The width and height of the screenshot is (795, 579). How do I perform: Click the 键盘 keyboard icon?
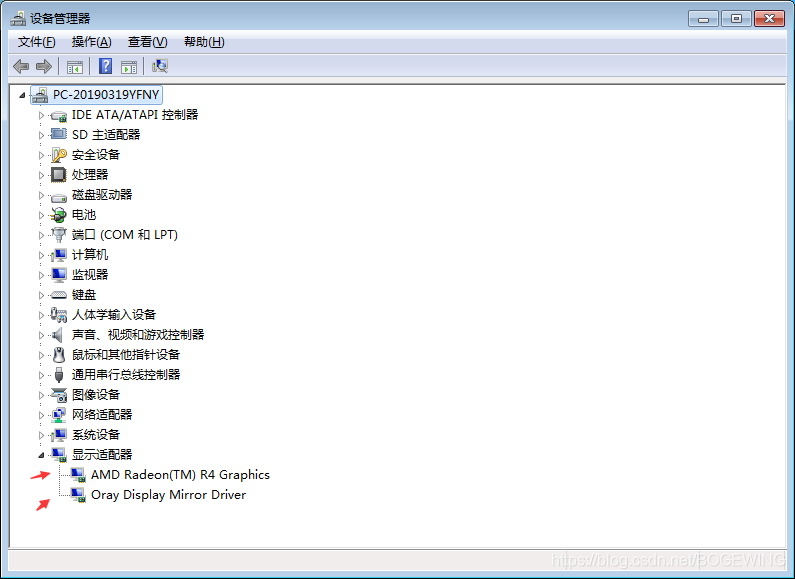59,295
